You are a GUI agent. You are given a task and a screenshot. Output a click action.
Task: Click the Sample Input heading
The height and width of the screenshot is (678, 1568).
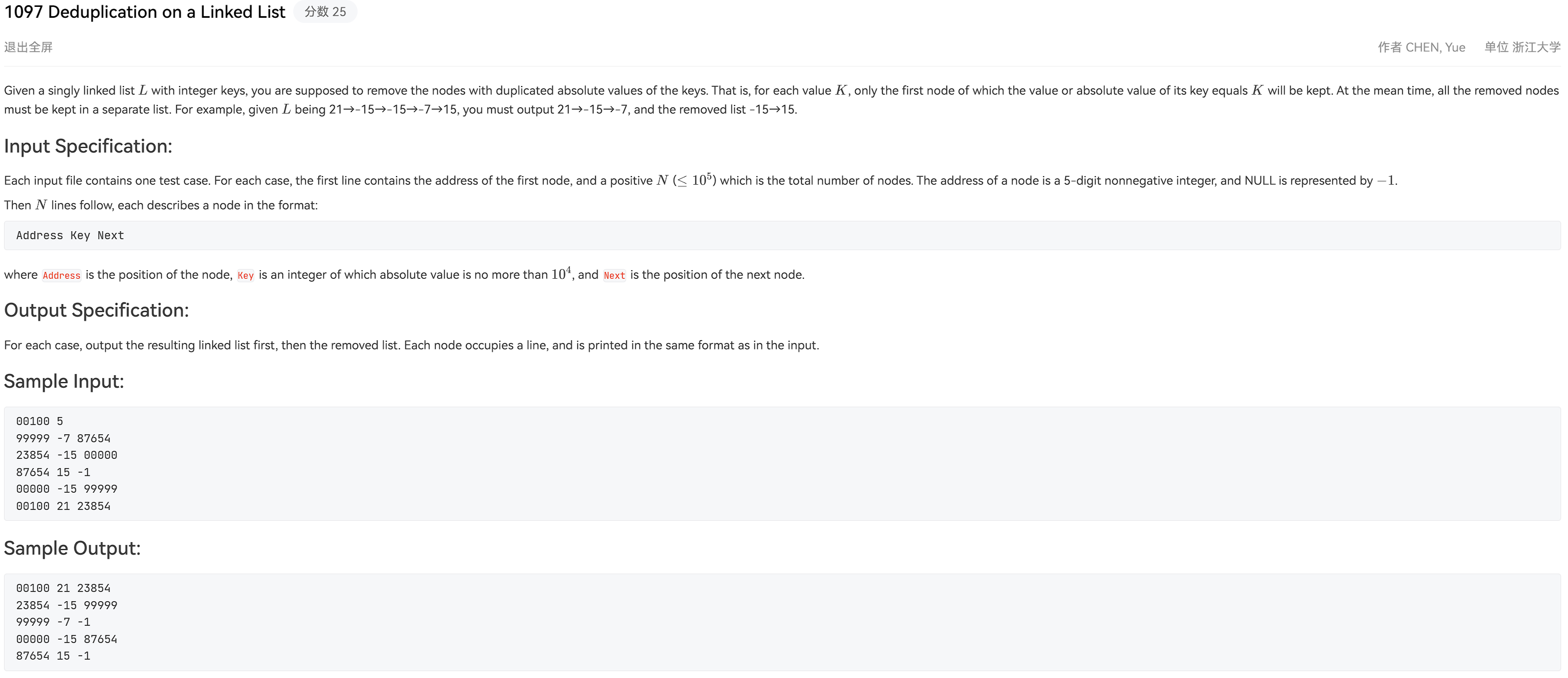[64, 381]
